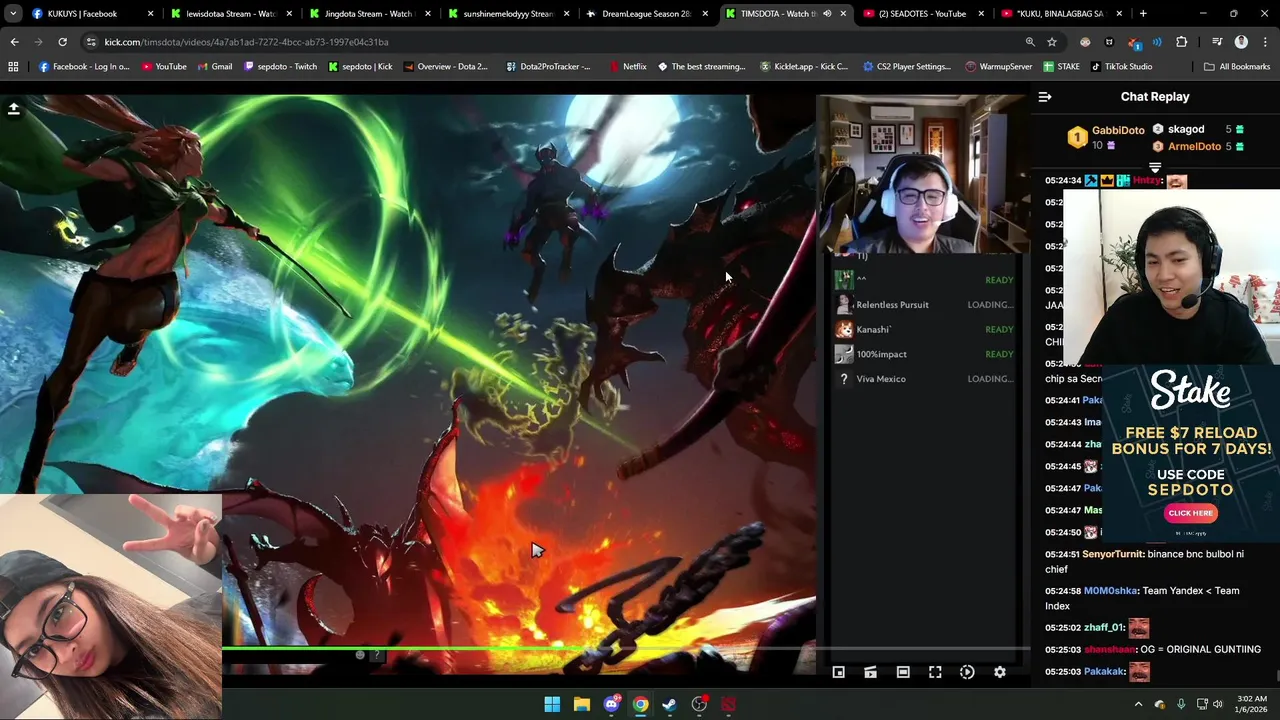Click microphone icon in system tray
Viewport: 1280px width, 720px height.
[x=1181, y=704]
